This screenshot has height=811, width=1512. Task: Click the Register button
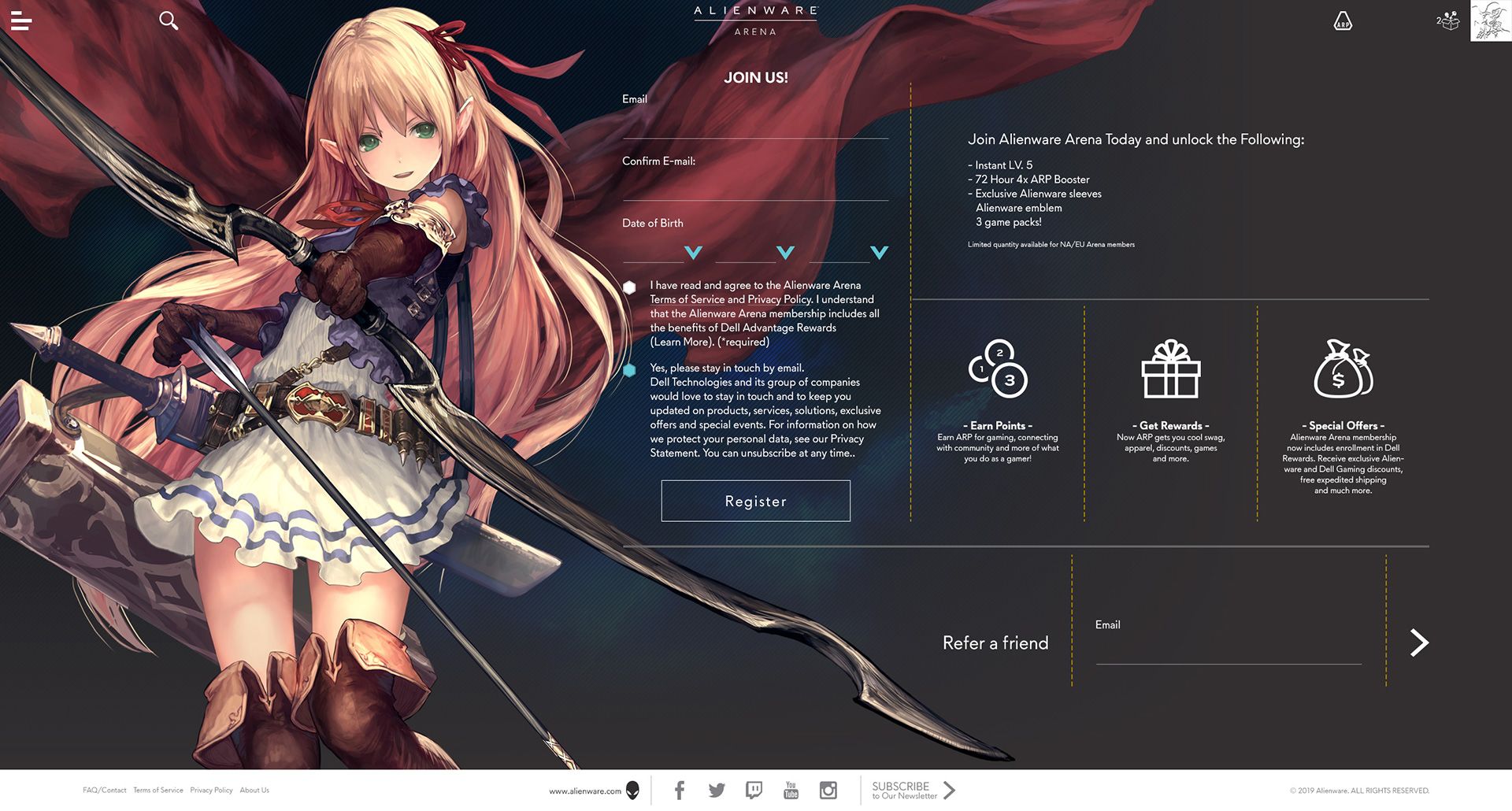pyautogui.click(x=755, y=501)
